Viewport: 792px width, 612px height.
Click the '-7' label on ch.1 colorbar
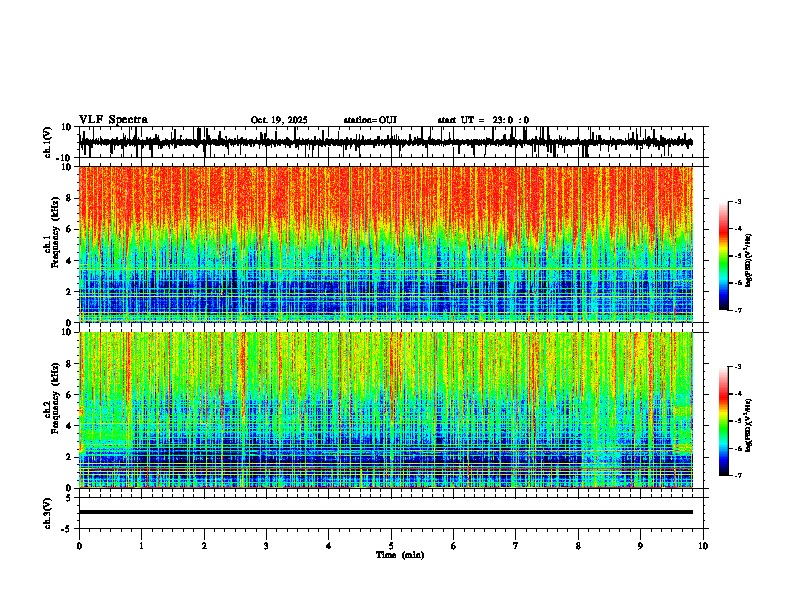coord(738,310)
